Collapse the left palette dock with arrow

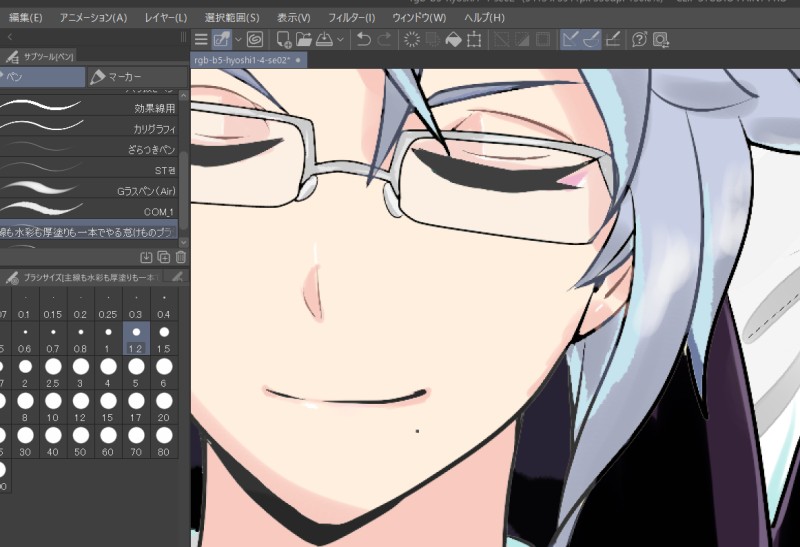pyautogui.click(x=10, y=37)
